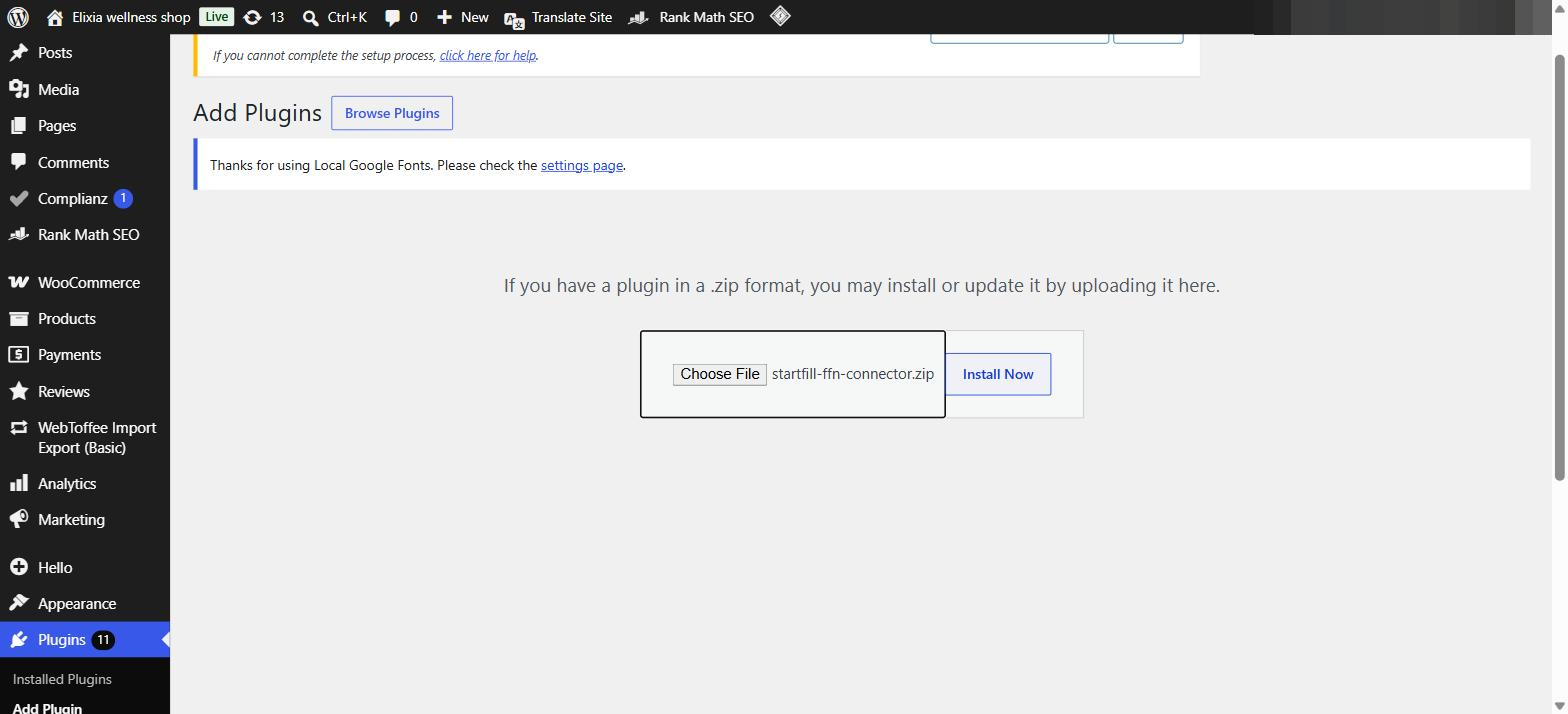Click the Live status badge
This screenshot has height=714, width=1568.
pos(216,16)
